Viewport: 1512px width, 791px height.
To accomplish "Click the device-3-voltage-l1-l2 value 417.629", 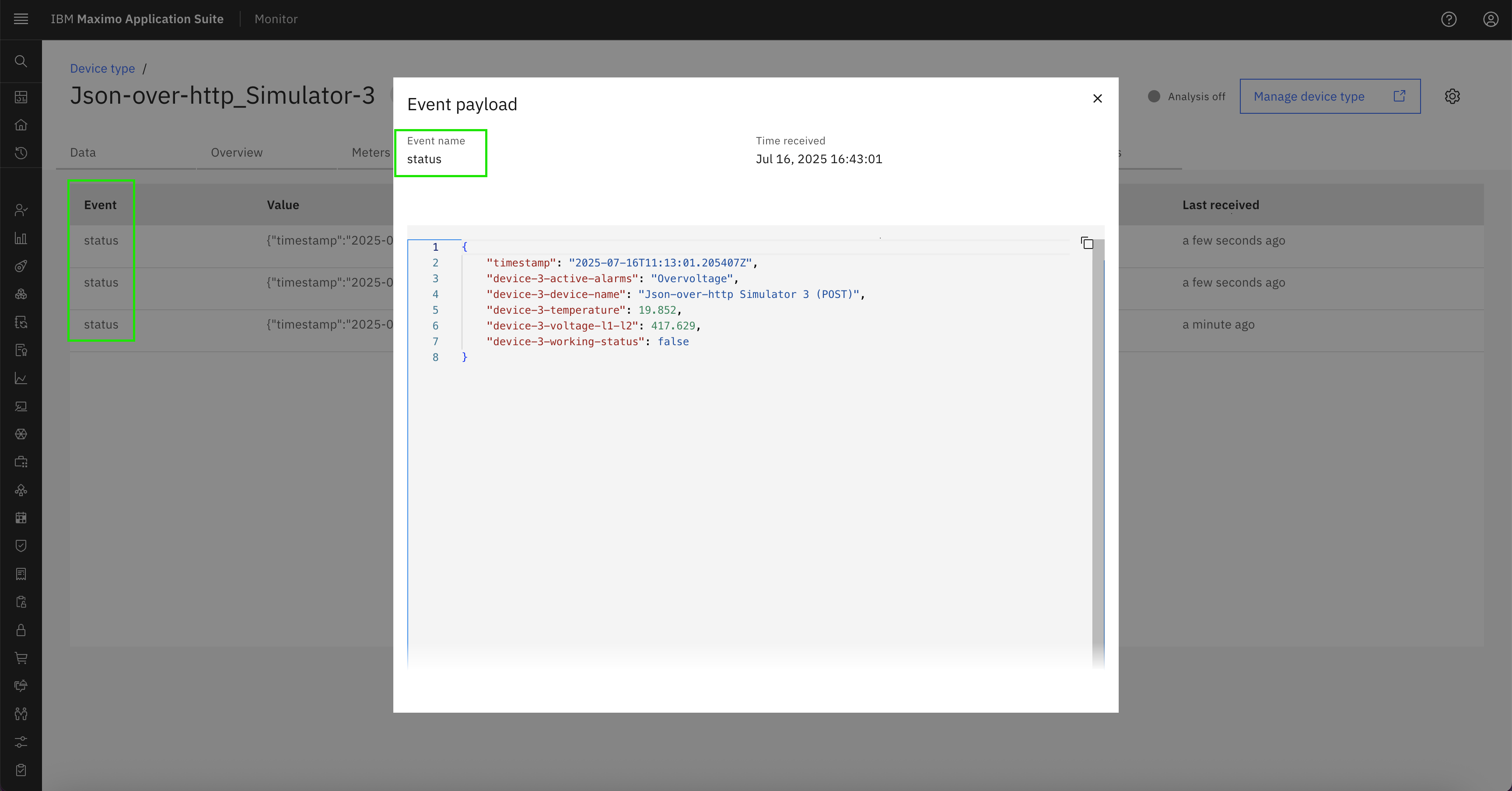I will tap(672, 325).
